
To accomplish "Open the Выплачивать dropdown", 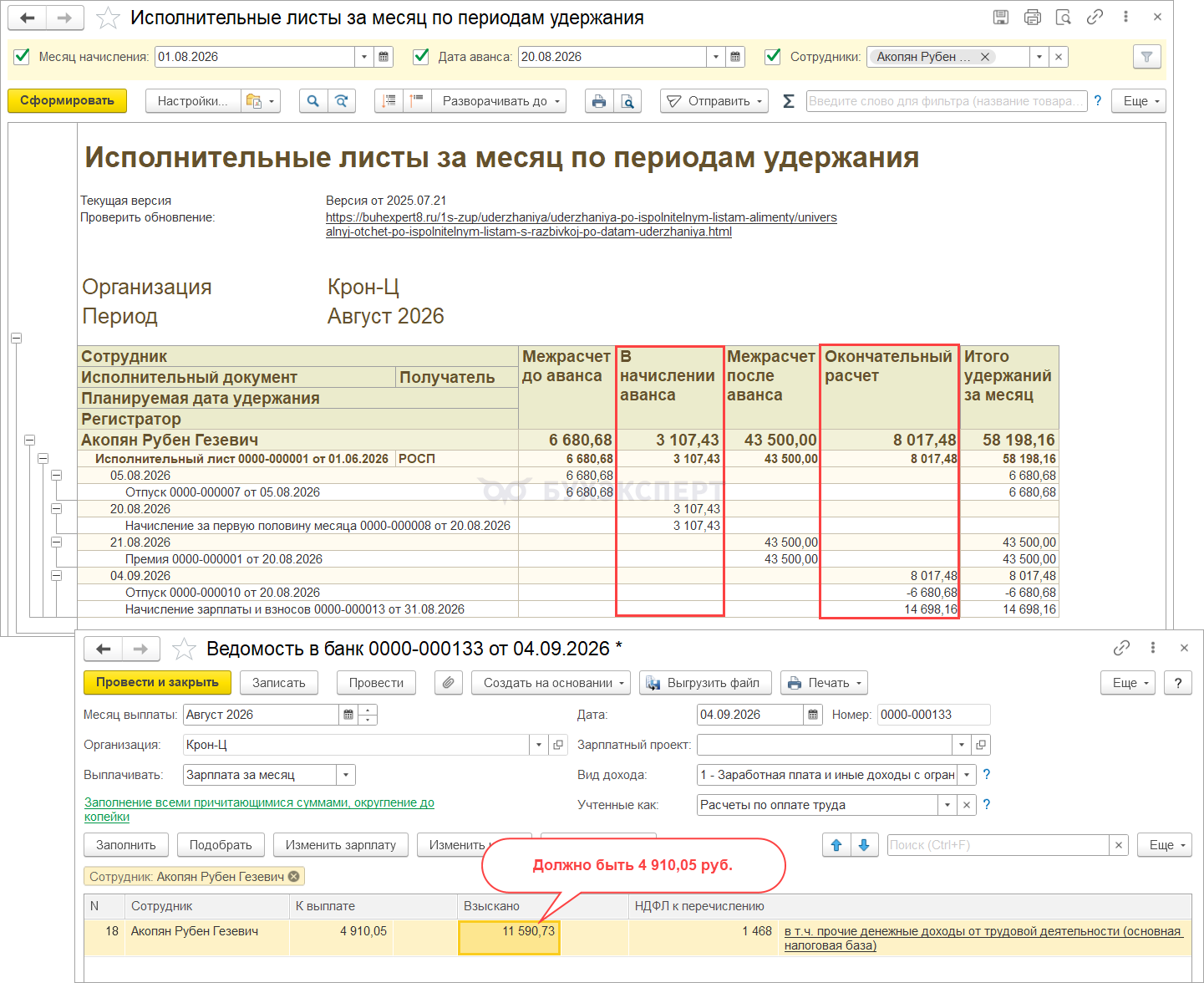I will coord(346,775).
